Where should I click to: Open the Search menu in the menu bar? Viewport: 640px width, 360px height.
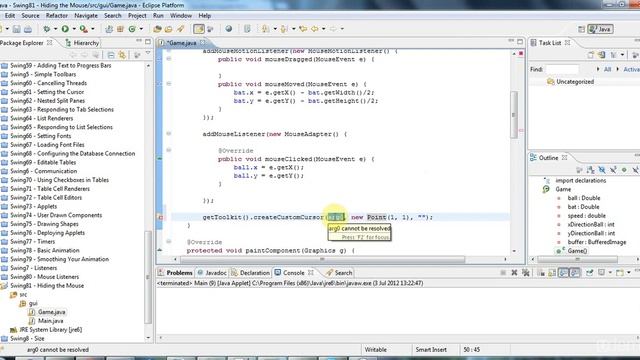(x=113, y=16)
